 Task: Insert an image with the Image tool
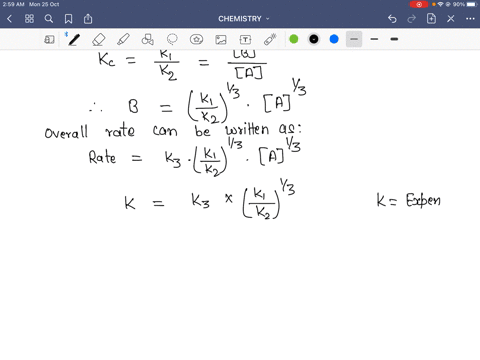[221, 40]
